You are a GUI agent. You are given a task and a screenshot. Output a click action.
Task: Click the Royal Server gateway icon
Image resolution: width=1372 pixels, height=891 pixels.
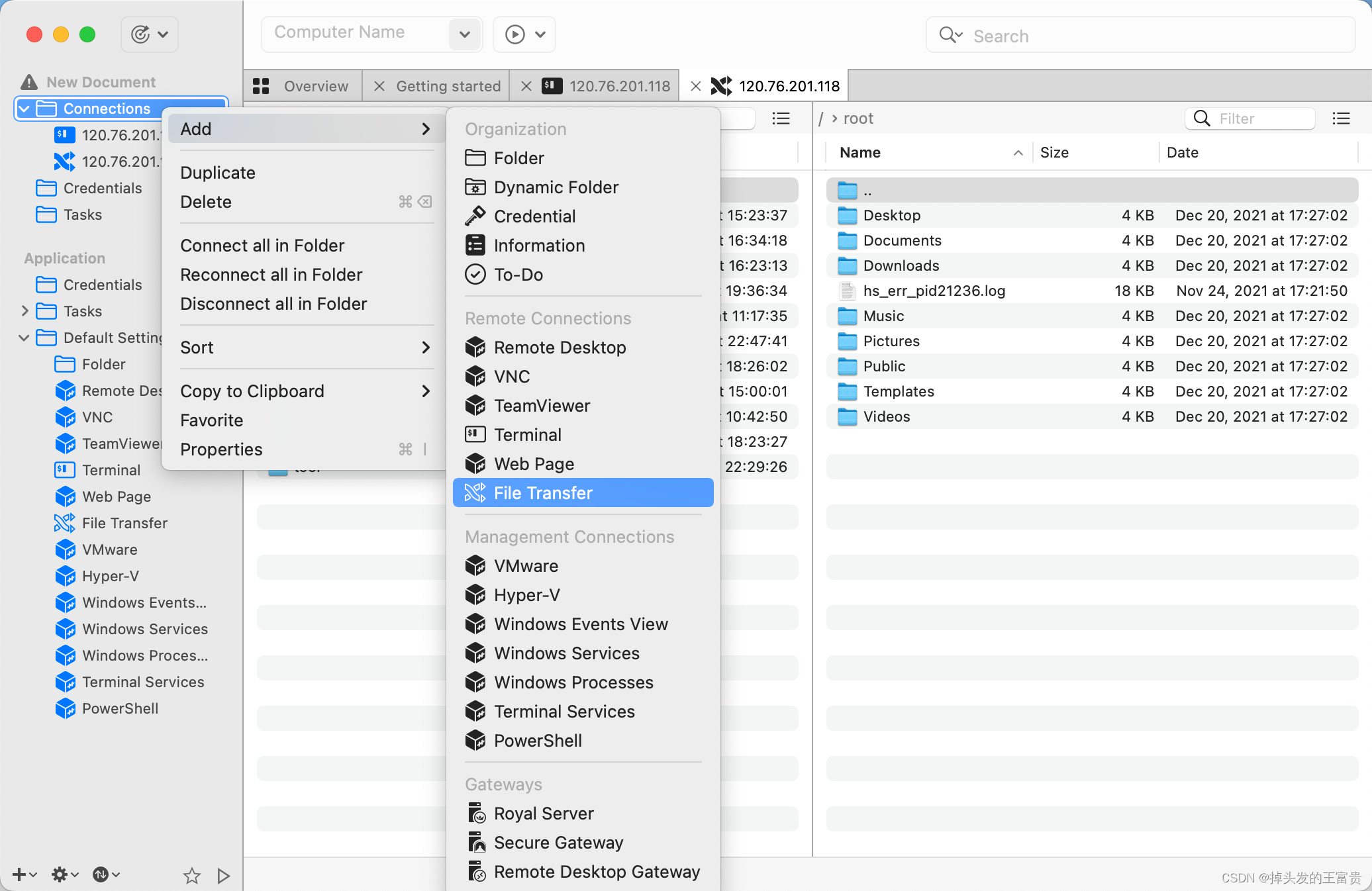(x=476, y=814)
